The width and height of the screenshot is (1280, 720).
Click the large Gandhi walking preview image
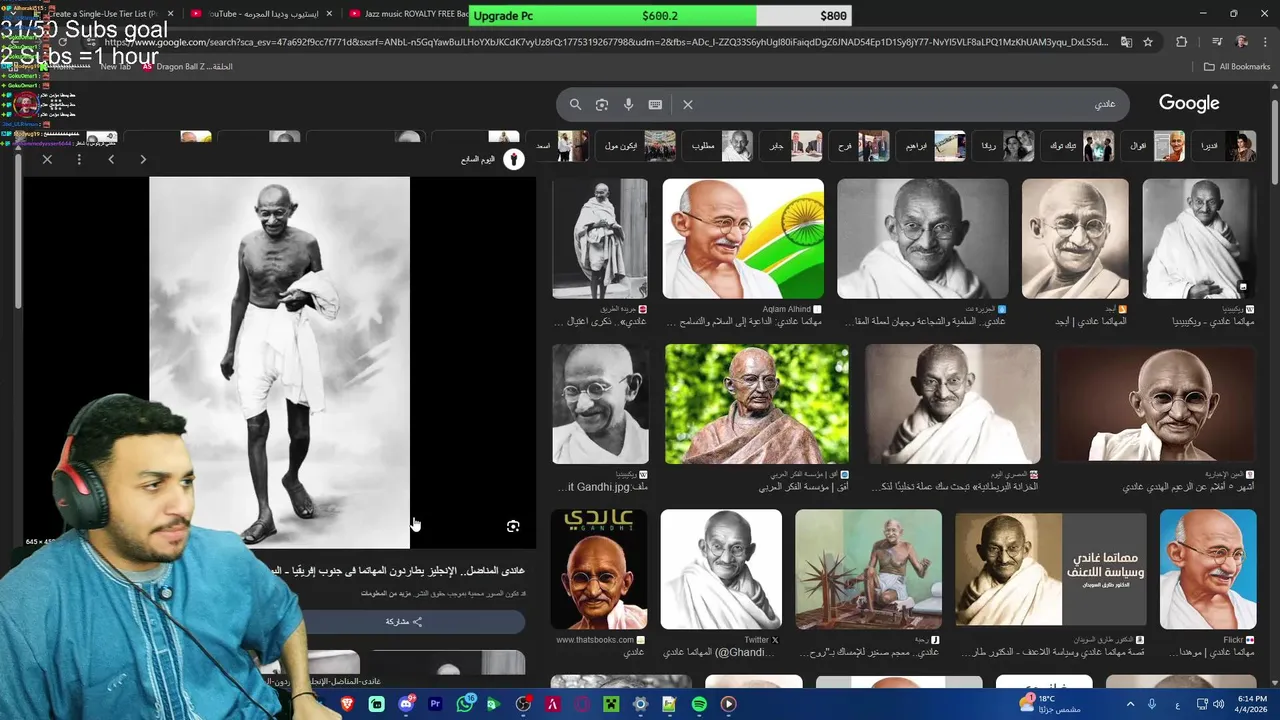(x=279, y=362)
